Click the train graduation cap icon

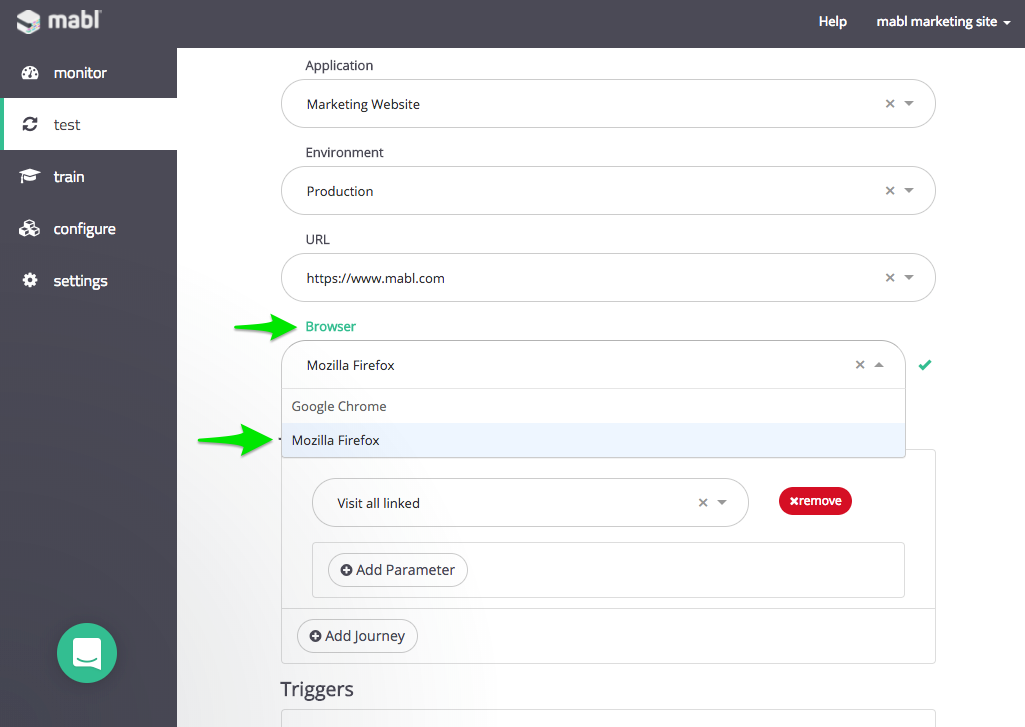point(29,176)
